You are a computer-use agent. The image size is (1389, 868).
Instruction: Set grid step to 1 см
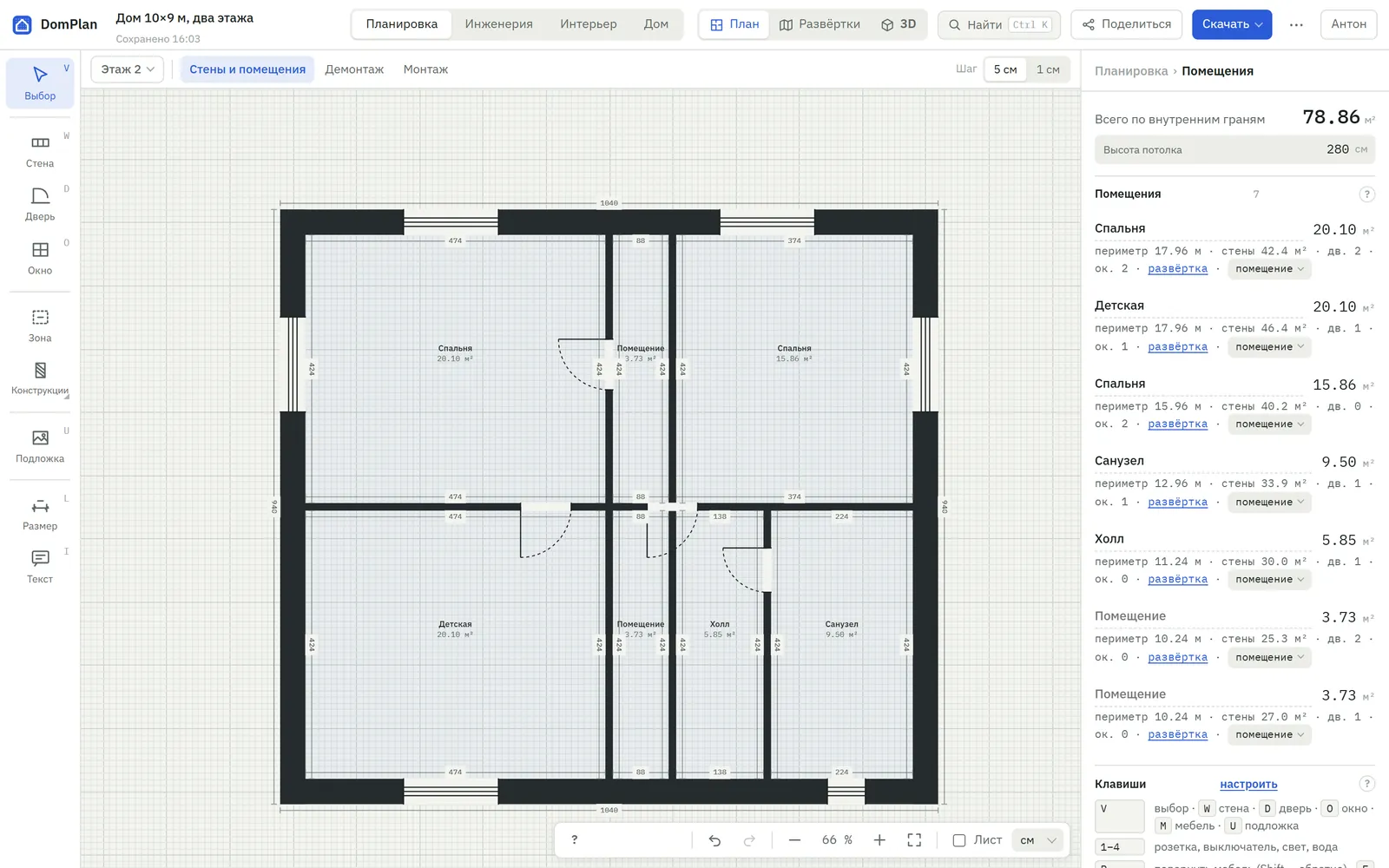[1048, 69]
